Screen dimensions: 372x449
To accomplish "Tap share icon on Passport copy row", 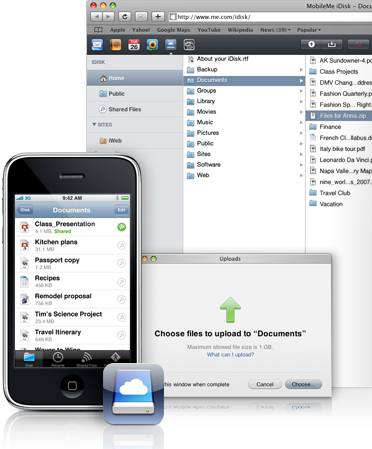I will point(122,263).
